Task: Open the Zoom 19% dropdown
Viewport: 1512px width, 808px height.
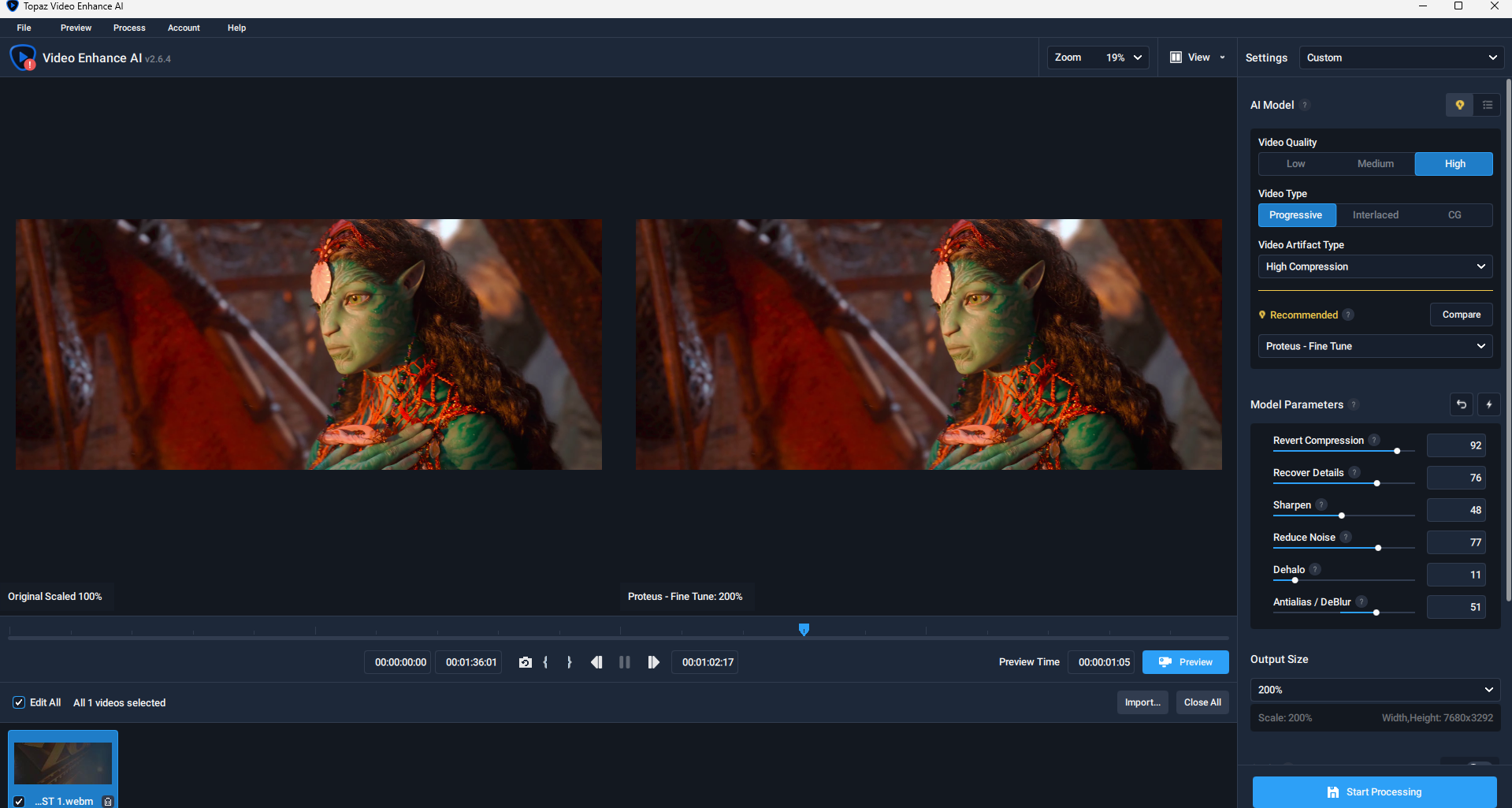Action: coord(1098,58)
